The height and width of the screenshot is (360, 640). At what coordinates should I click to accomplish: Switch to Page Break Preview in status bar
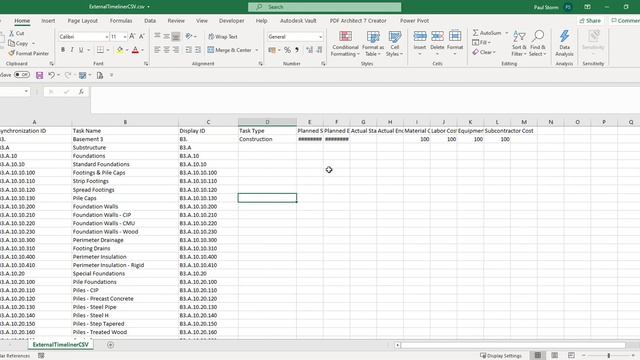pyautogui.click(x=571, y=356)
